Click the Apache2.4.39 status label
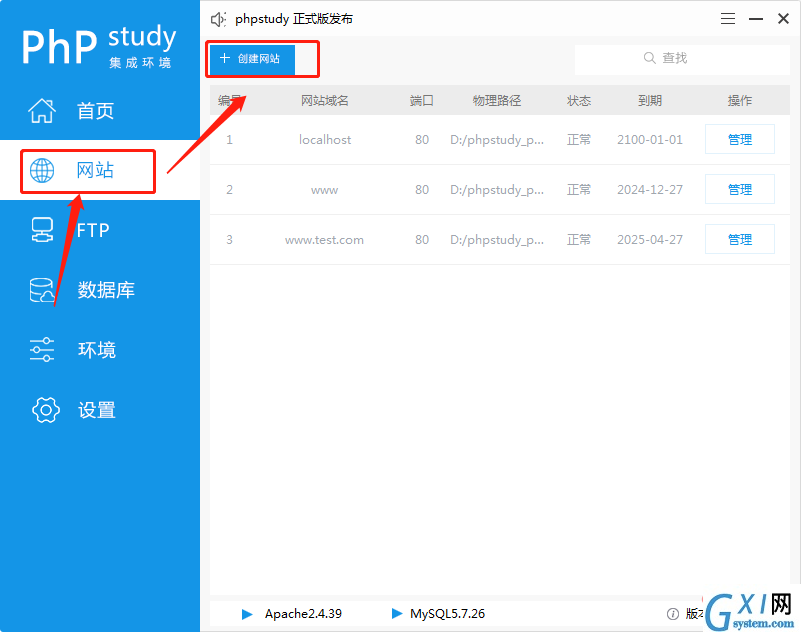 coord(303,614)
